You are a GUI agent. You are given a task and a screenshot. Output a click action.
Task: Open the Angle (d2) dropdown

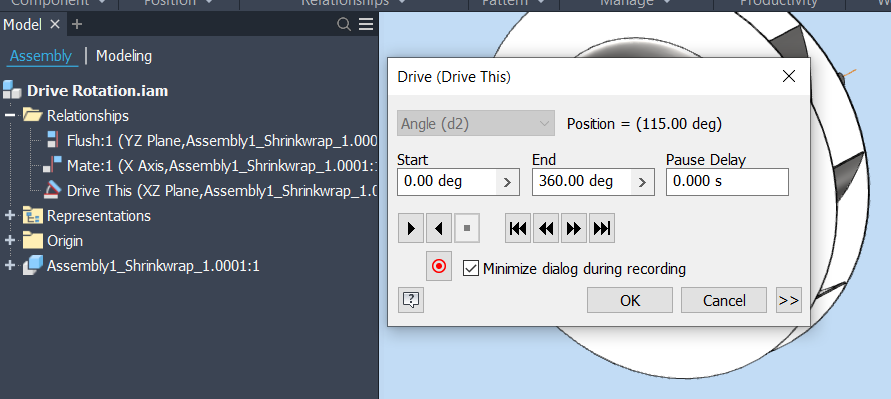tap(476, 123)
